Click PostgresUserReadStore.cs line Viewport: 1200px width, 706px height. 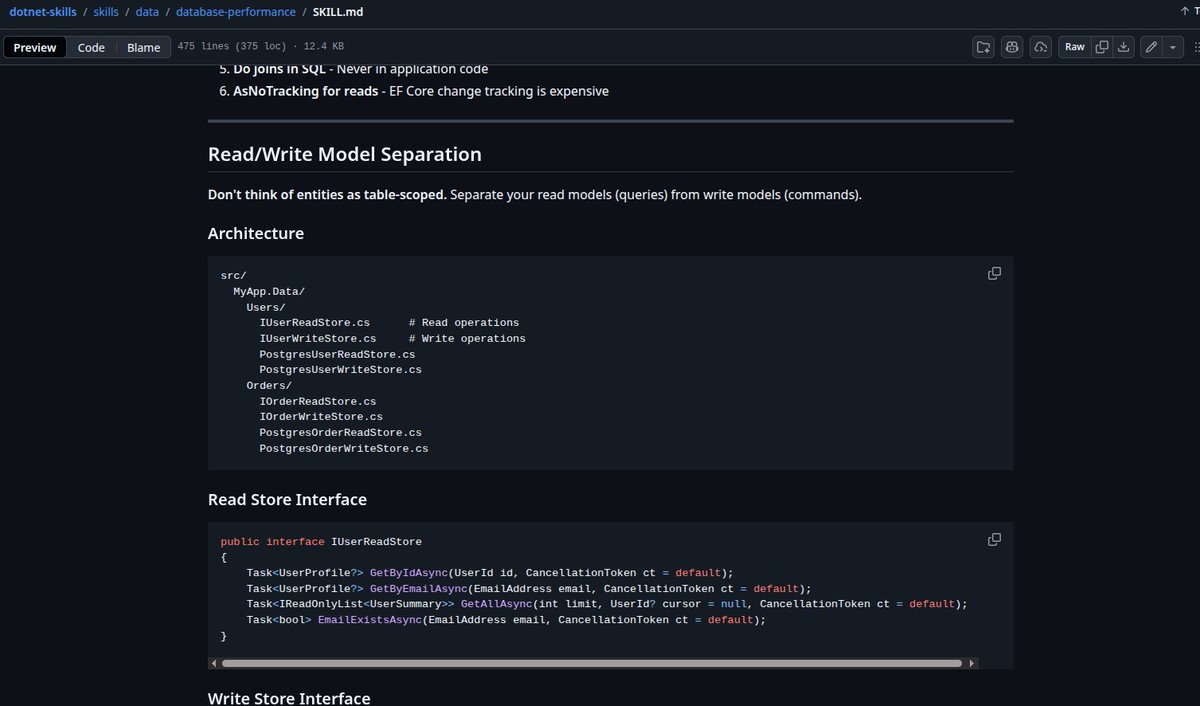(x=337, y=354)
